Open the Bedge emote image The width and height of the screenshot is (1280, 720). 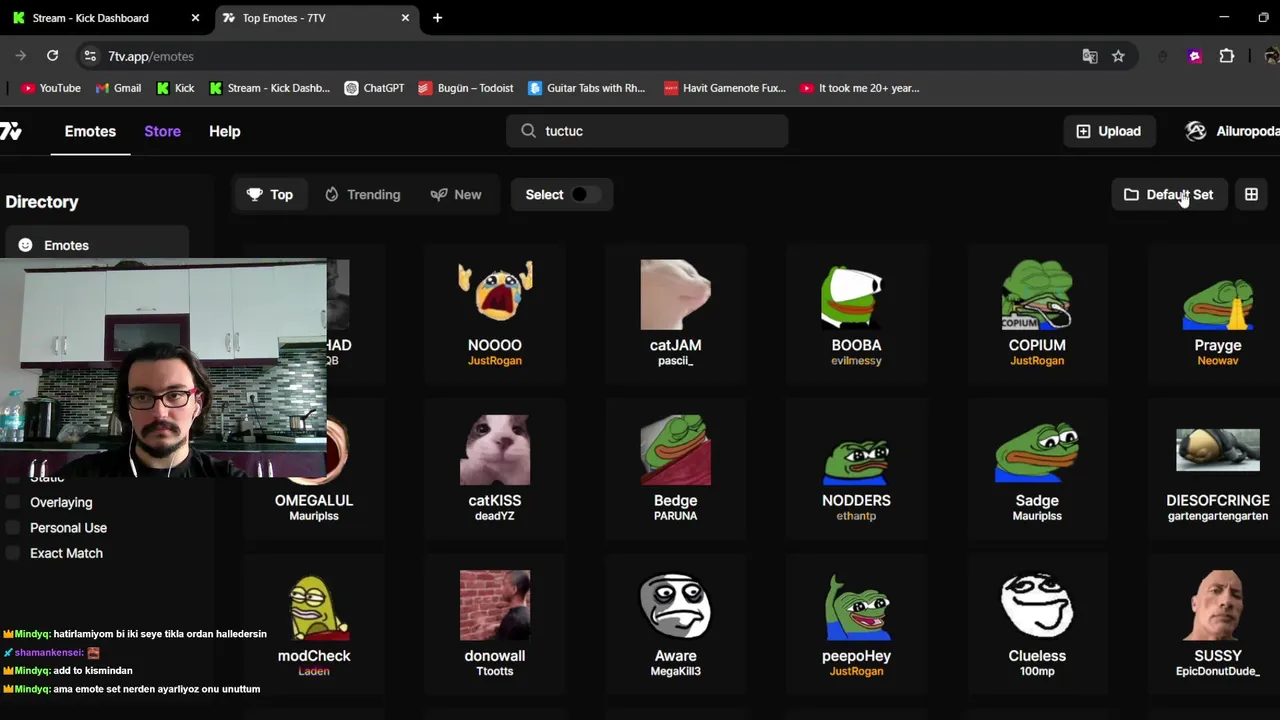coord(676,450)
